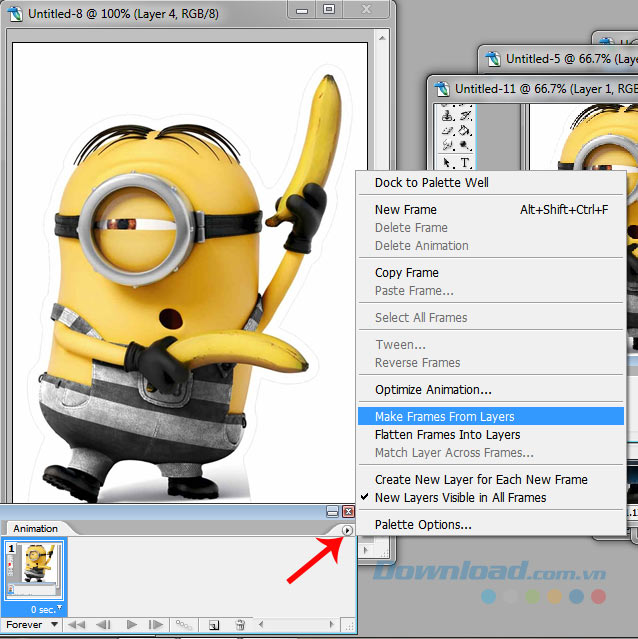The width and height of the screenshot is (638, 639).
Task: Click Optimize Animation menu entry
Action: point(433,390)
